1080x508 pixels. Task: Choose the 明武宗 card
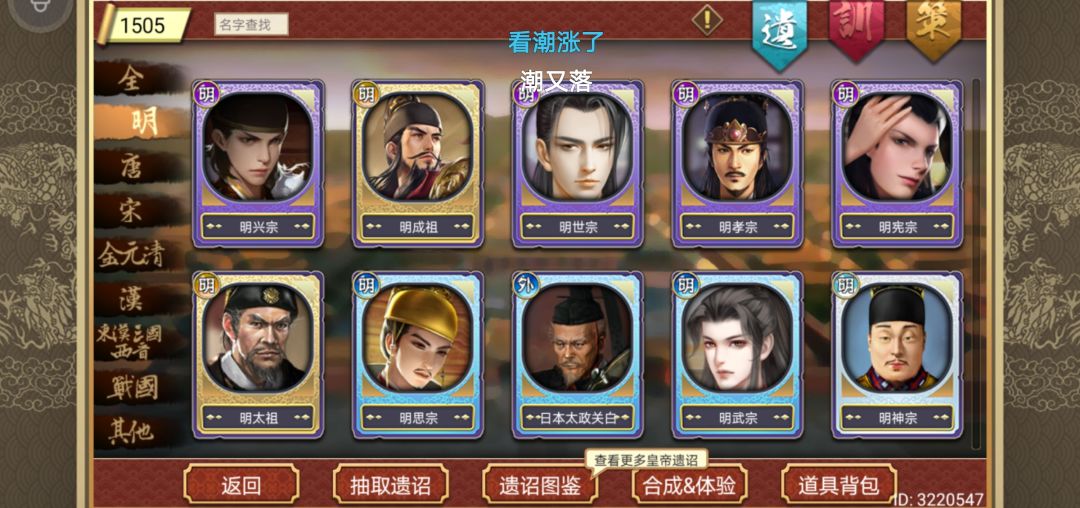click(737, 354)
